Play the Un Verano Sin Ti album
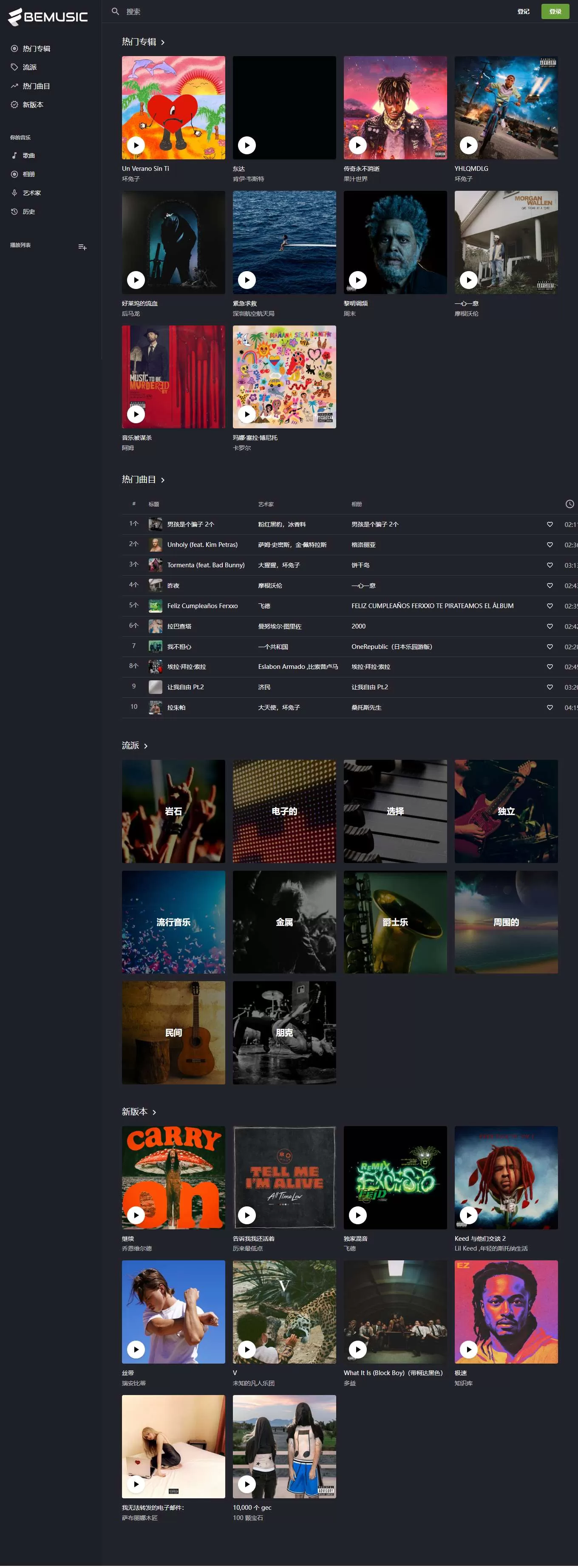The width and height of the screenshot is (578, 1568). (136, 145)
